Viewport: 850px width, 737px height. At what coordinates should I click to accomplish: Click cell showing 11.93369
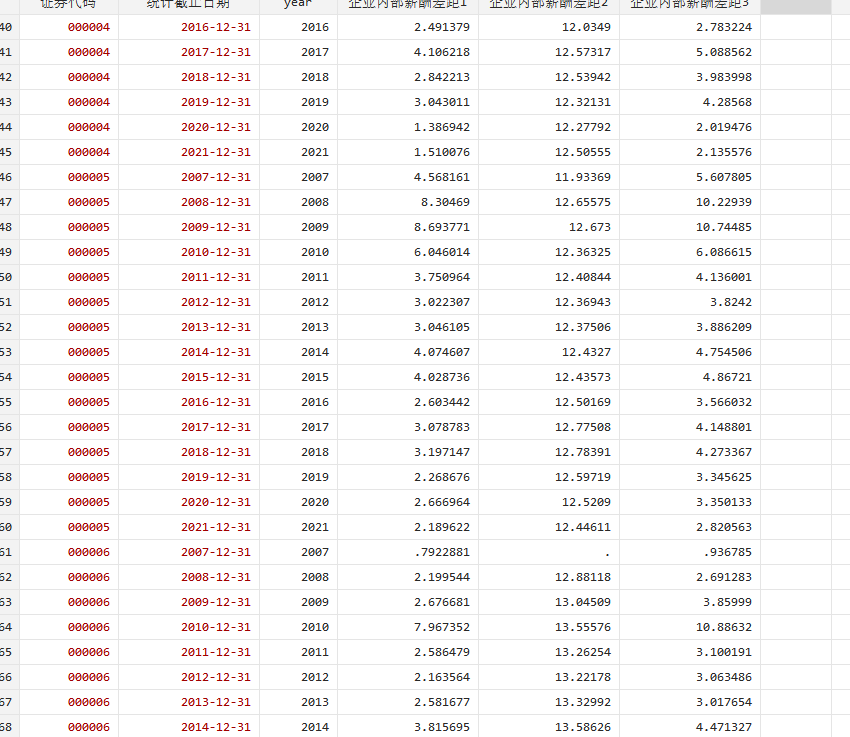[549, 177]
